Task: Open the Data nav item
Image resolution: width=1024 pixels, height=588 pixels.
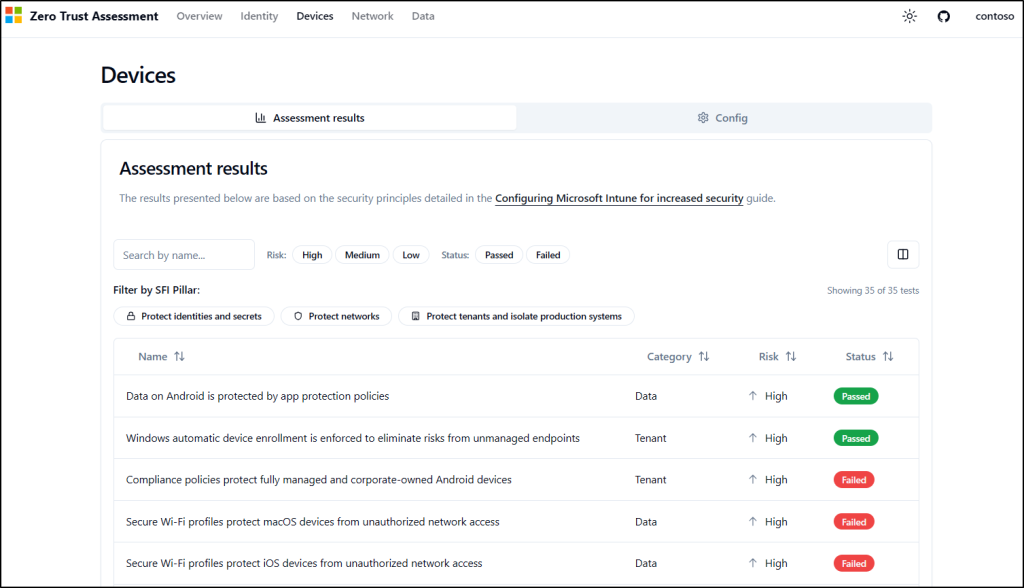Action: 423,16
